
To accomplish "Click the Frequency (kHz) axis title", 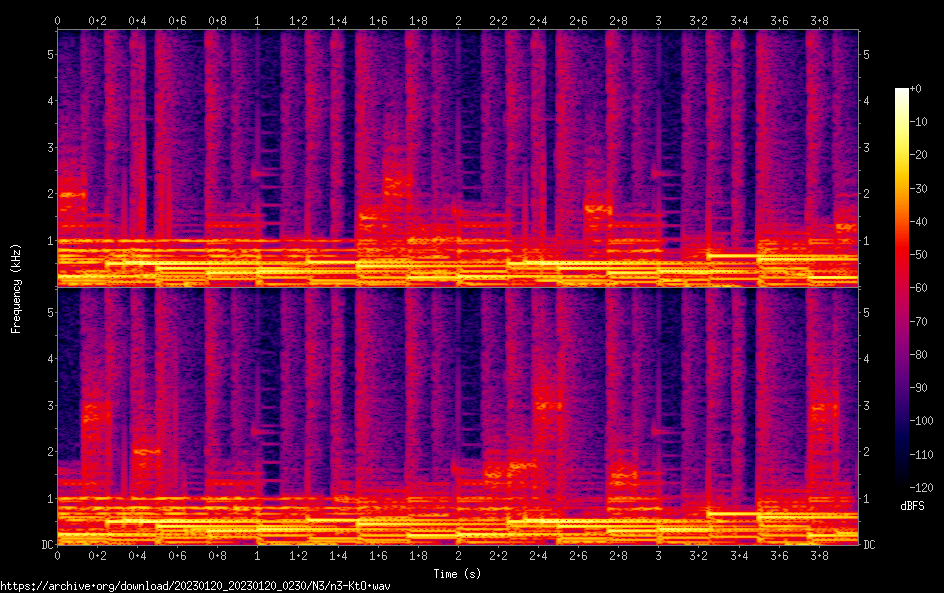I will click(15, 287).
